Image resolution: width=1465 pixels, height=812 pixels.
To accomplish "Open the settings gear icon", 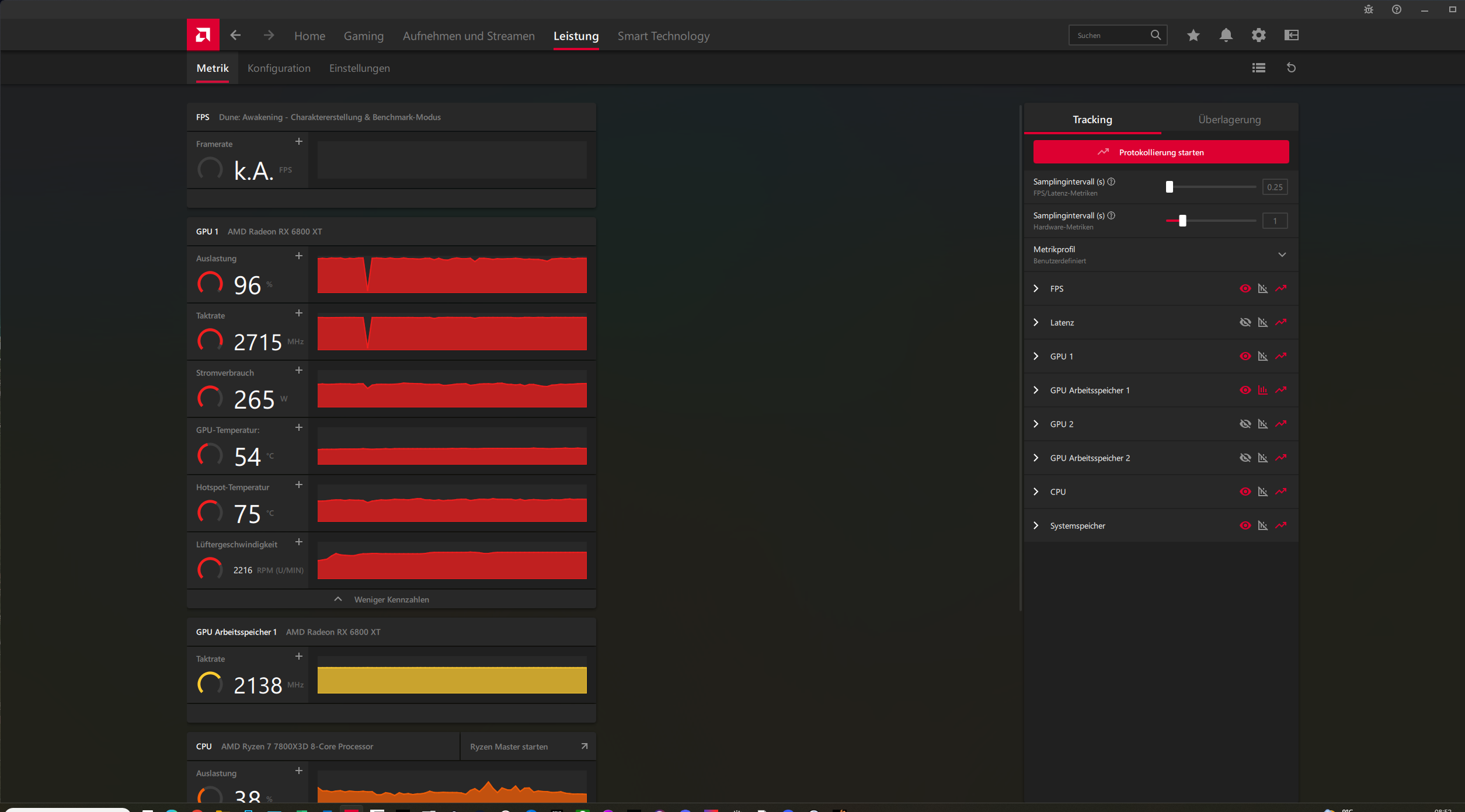I will tap(1258, 36).
